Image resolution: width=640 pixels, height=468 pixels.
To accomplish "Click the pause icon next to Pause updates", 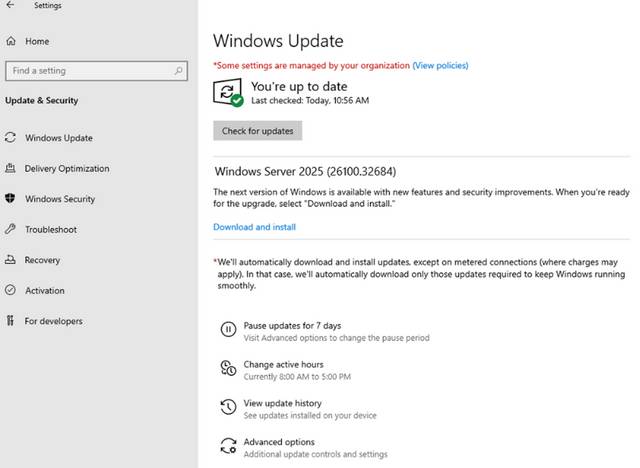I will tap(228, 329).
